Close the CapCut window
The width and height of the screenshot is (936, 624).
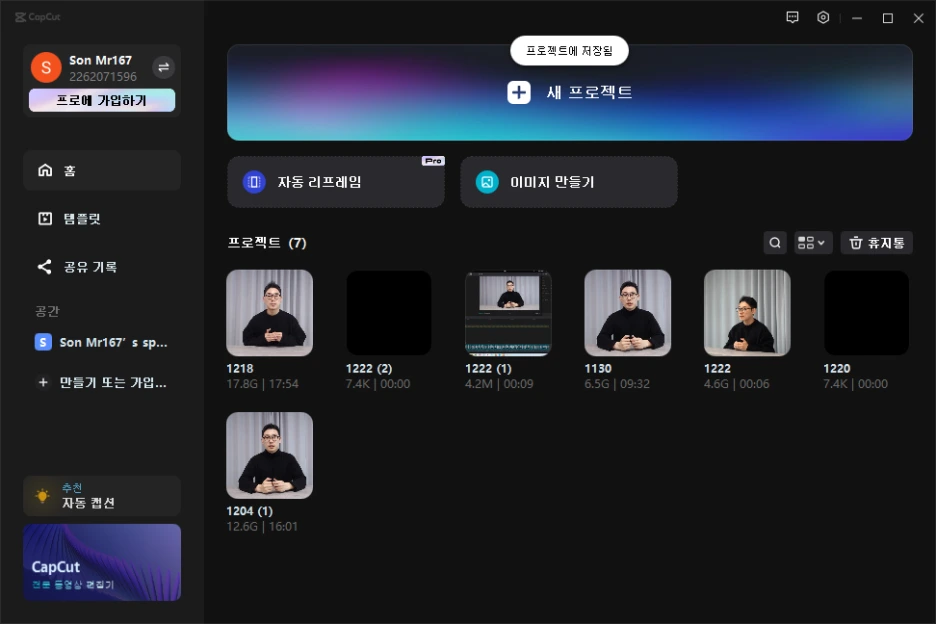[x=919, y=18]
